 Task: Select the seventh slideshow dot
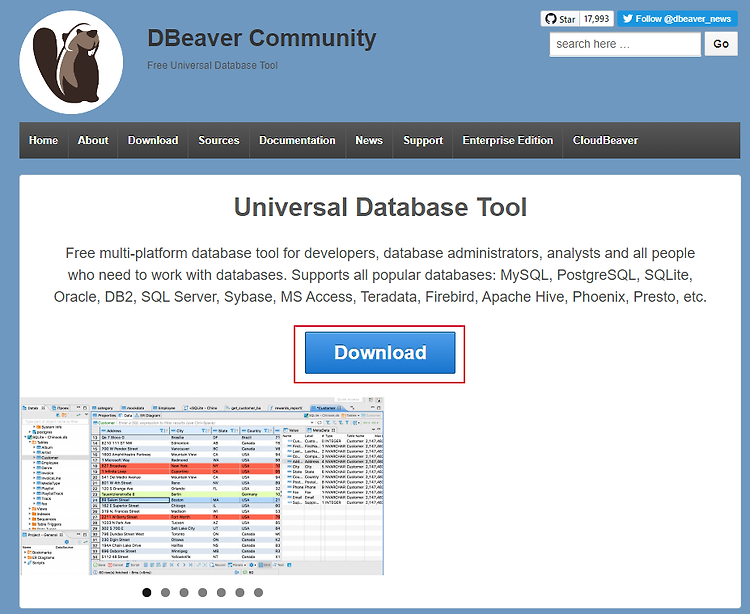[x=258, y=592]
